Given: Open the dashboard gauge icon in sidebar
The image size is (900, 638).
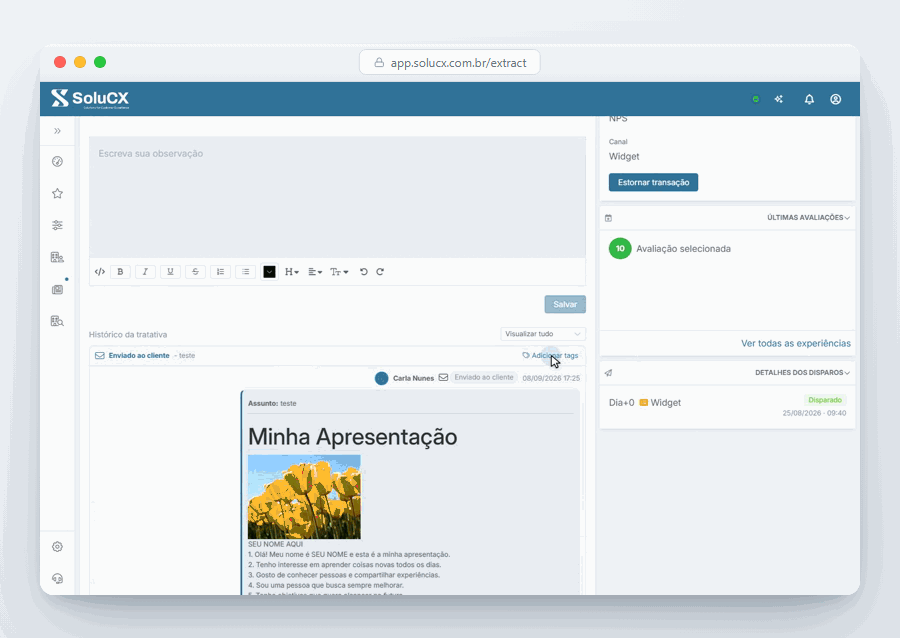Looking at the screenshot, I should [x=57, y=161].
